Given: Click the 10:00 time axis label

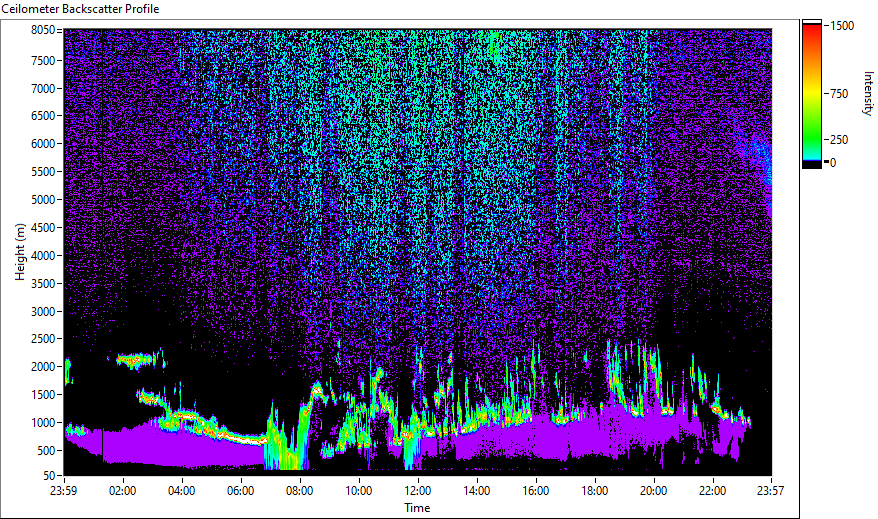Looking at the screenshot, I should click(x=358, y=491).
